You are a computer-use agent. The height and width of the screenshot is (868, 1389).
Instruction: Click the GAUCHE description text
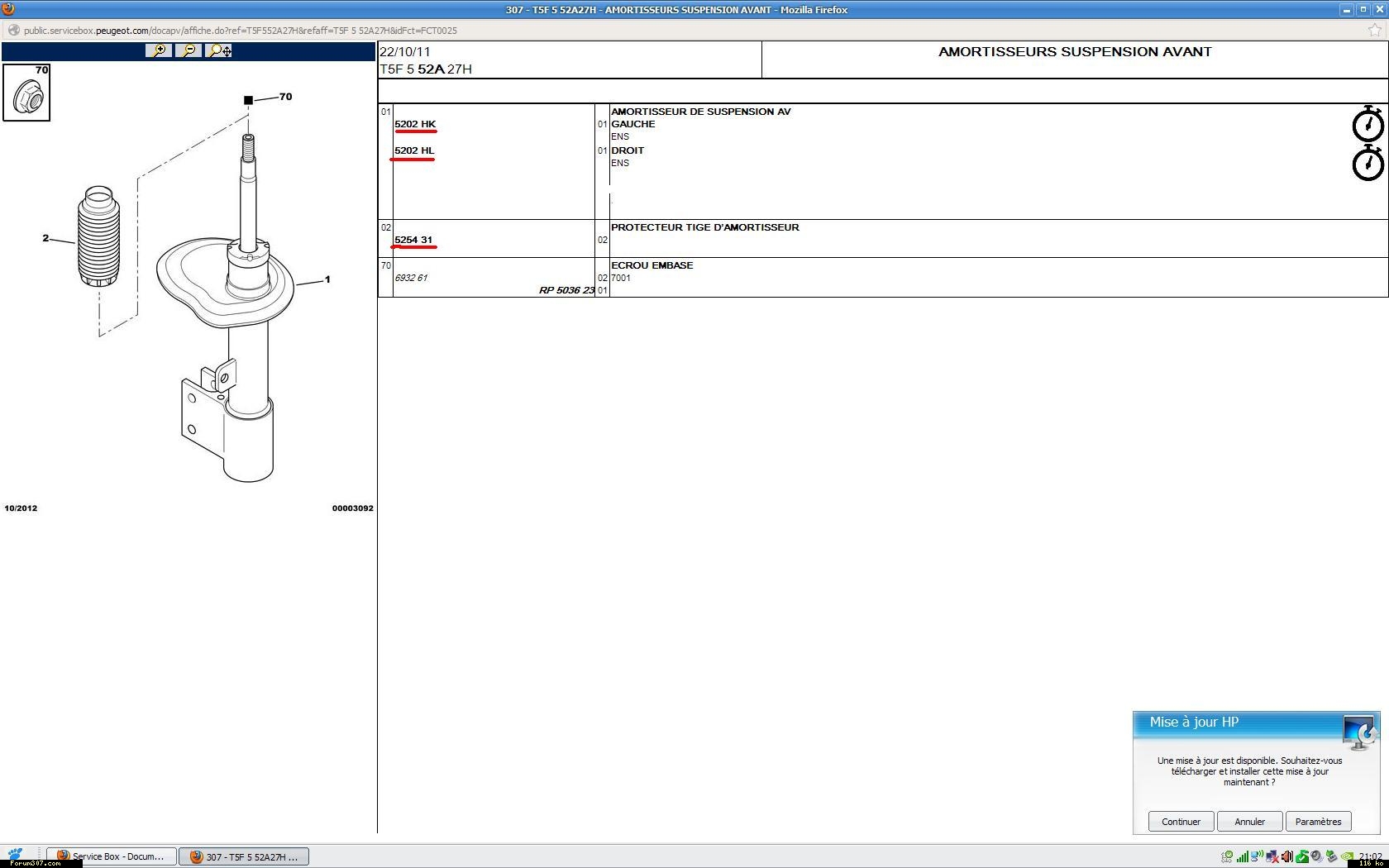[x=633, y=124]
